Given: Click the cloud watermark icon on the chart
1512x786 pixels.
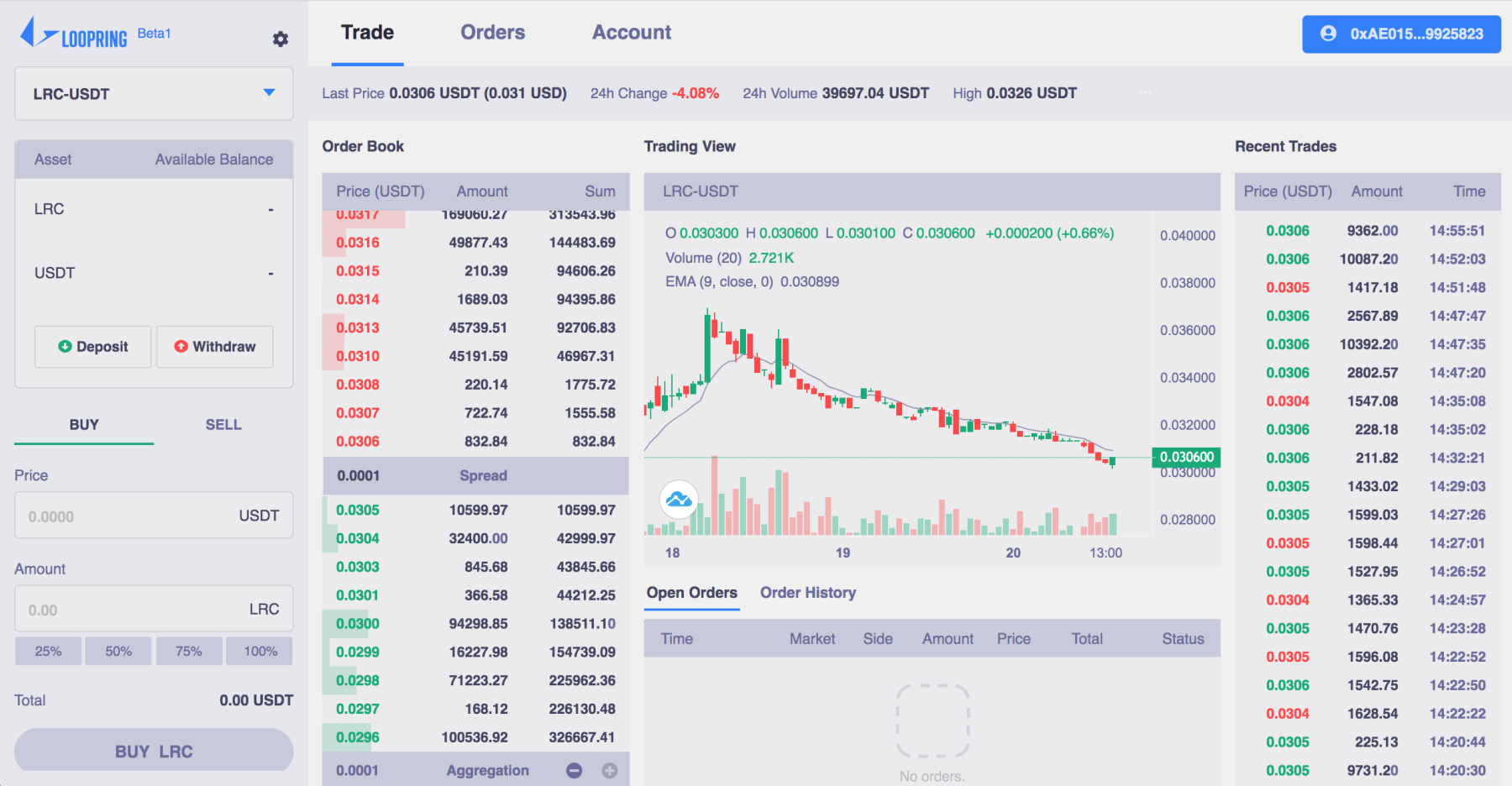Looking at the screenshot, I should point(677,500).
